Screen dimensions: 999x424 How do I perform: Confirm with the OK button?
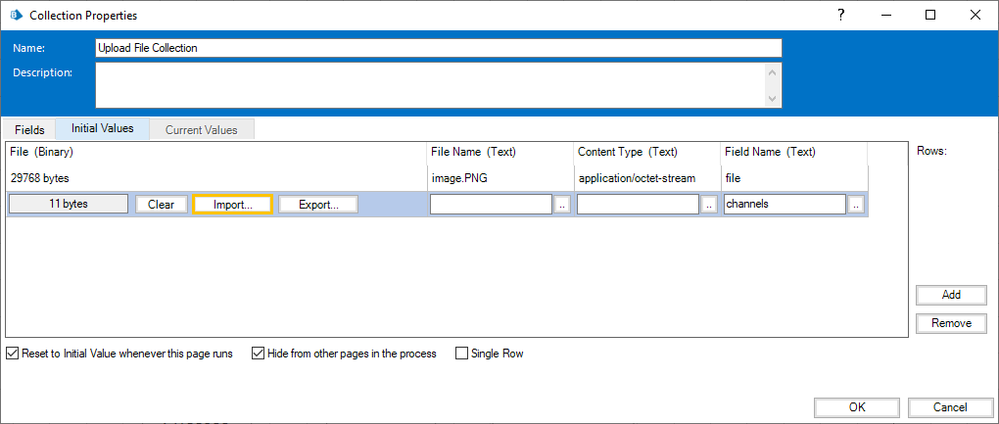(x=857, y=407)
